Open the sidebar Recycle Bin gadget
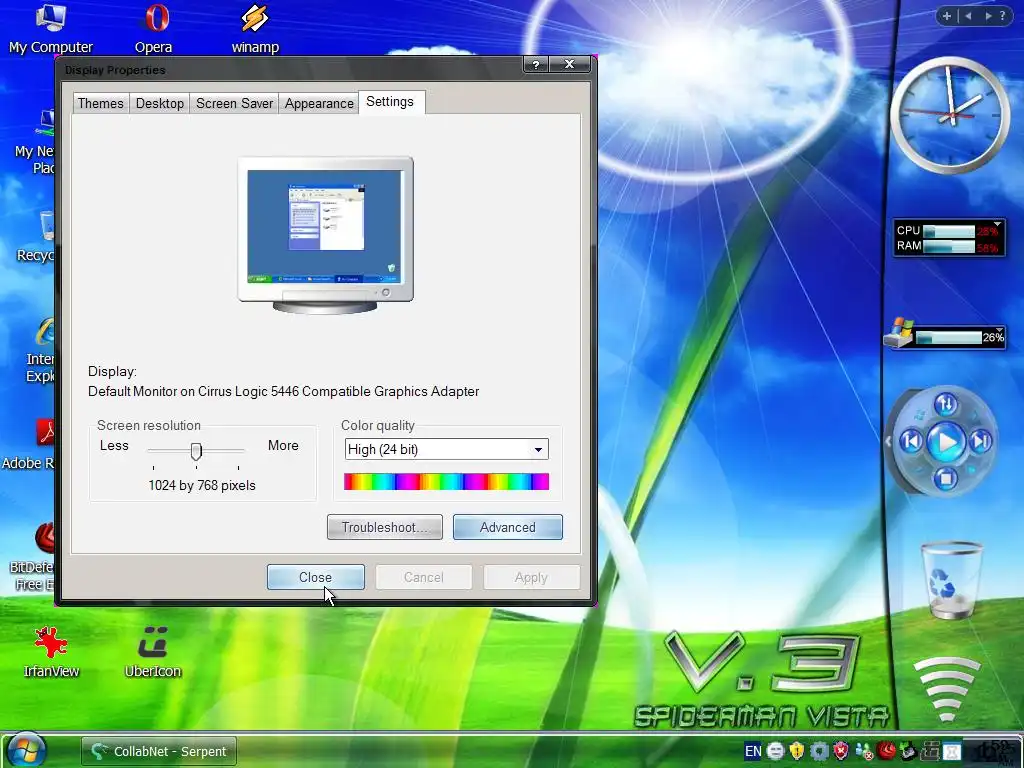The height and width of the screenshot is (768, 1024). (950, 580)
